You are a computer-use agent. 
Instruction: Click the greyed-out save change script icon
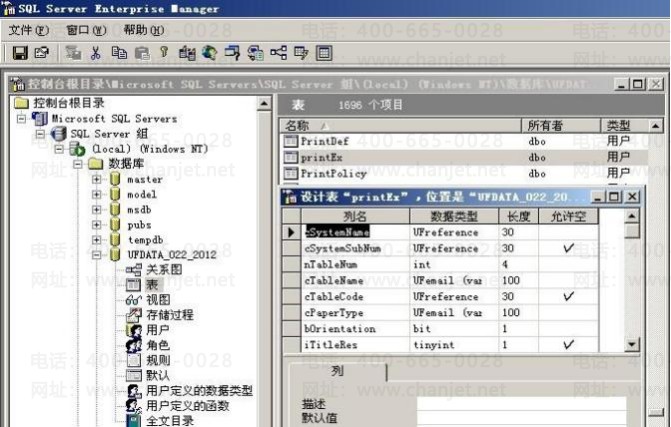[x=73, y=53]
